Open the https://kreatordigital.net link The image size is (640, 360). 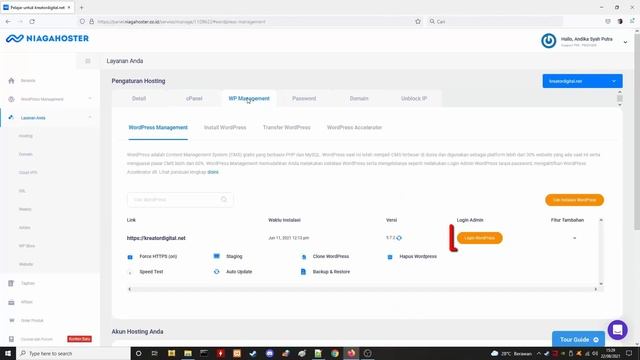coord(156,238)
